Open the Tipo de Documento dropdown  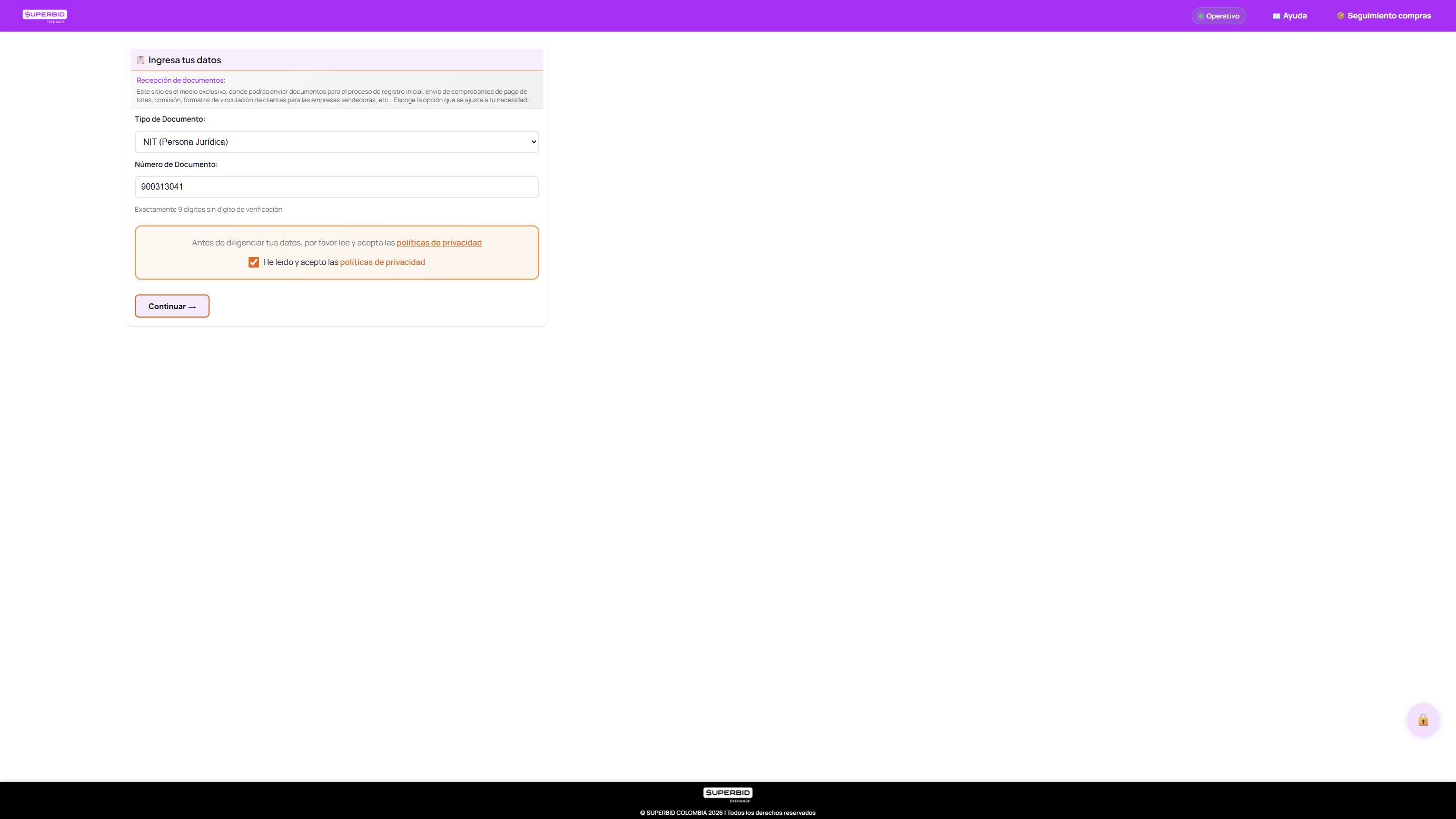[x=336, y=142]
